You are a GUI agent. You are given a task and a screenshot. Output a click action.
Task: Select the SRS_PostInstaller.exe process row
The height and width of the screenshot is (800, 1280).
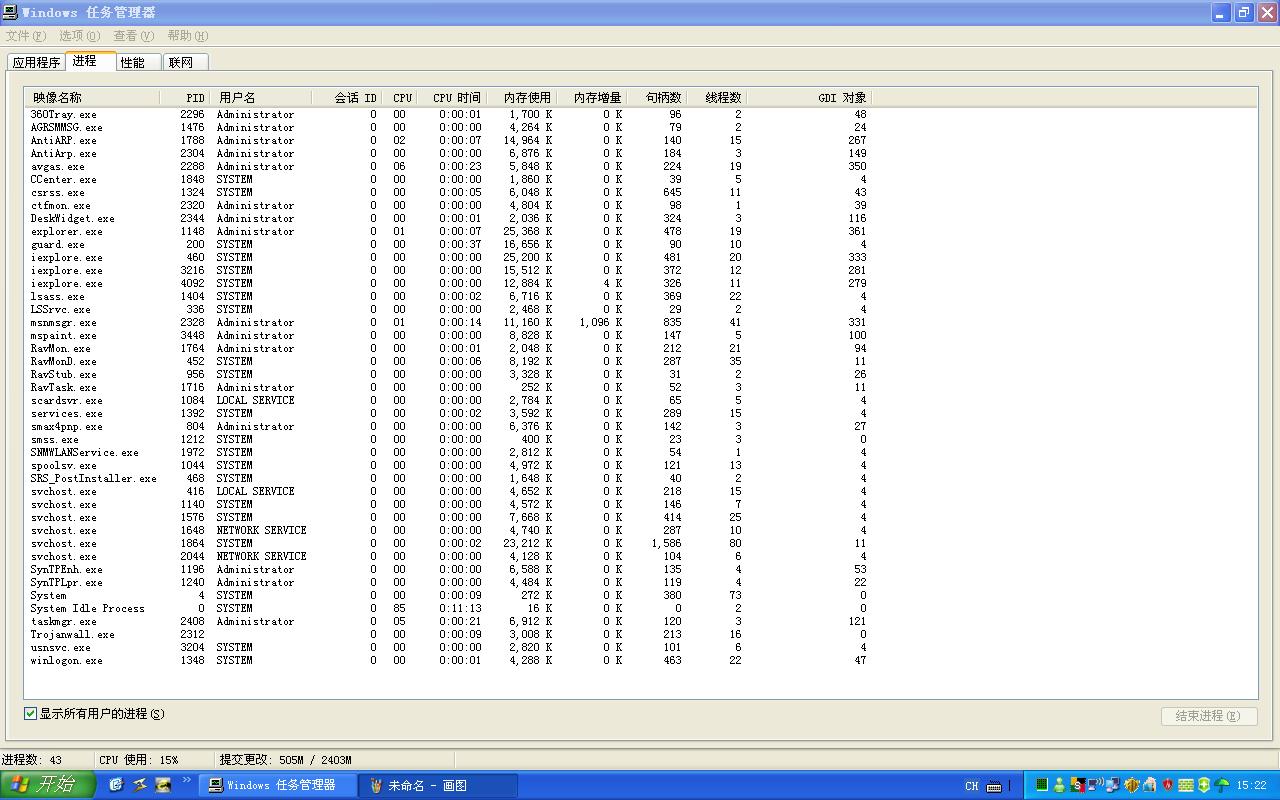click(448, 479)
